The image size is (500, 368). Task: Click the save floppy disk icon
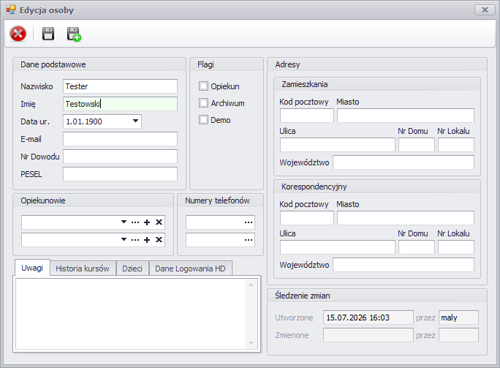coord(48,34)
